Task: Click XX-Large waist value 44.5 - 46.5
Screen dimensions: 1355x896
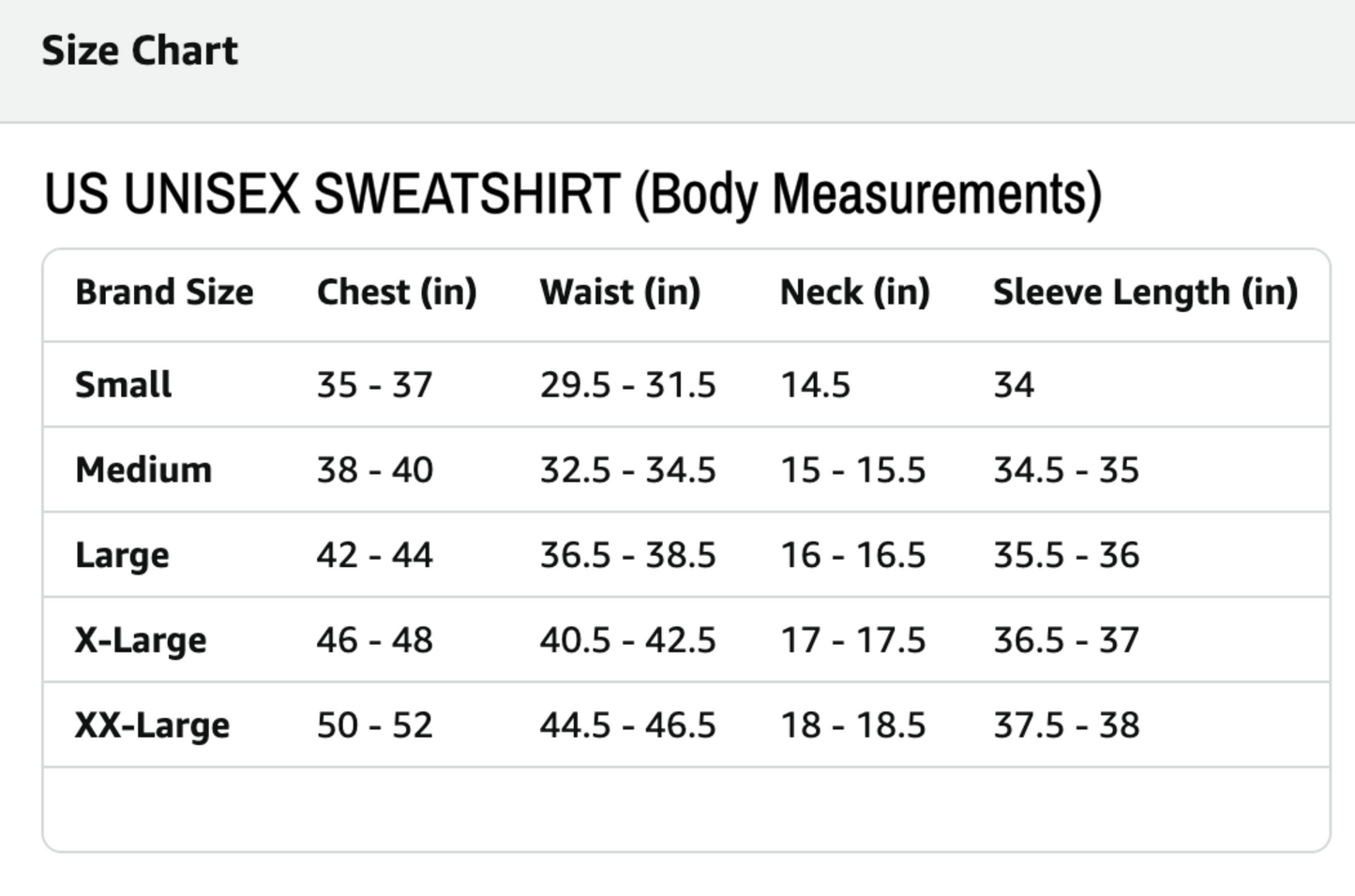Action: (627, 725)
